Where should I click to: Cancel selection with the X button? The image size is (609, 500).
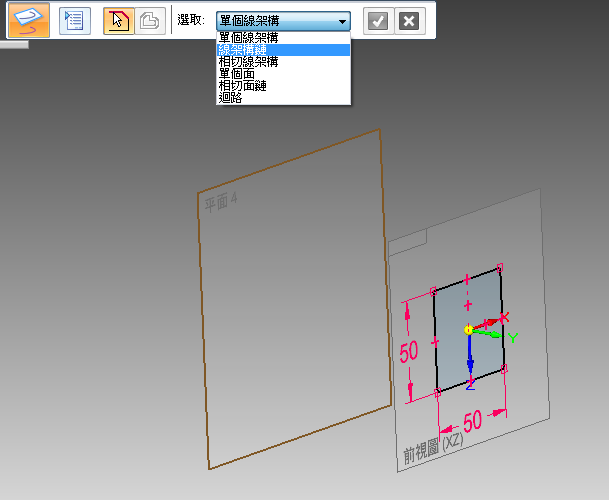[x=409, y=21]
